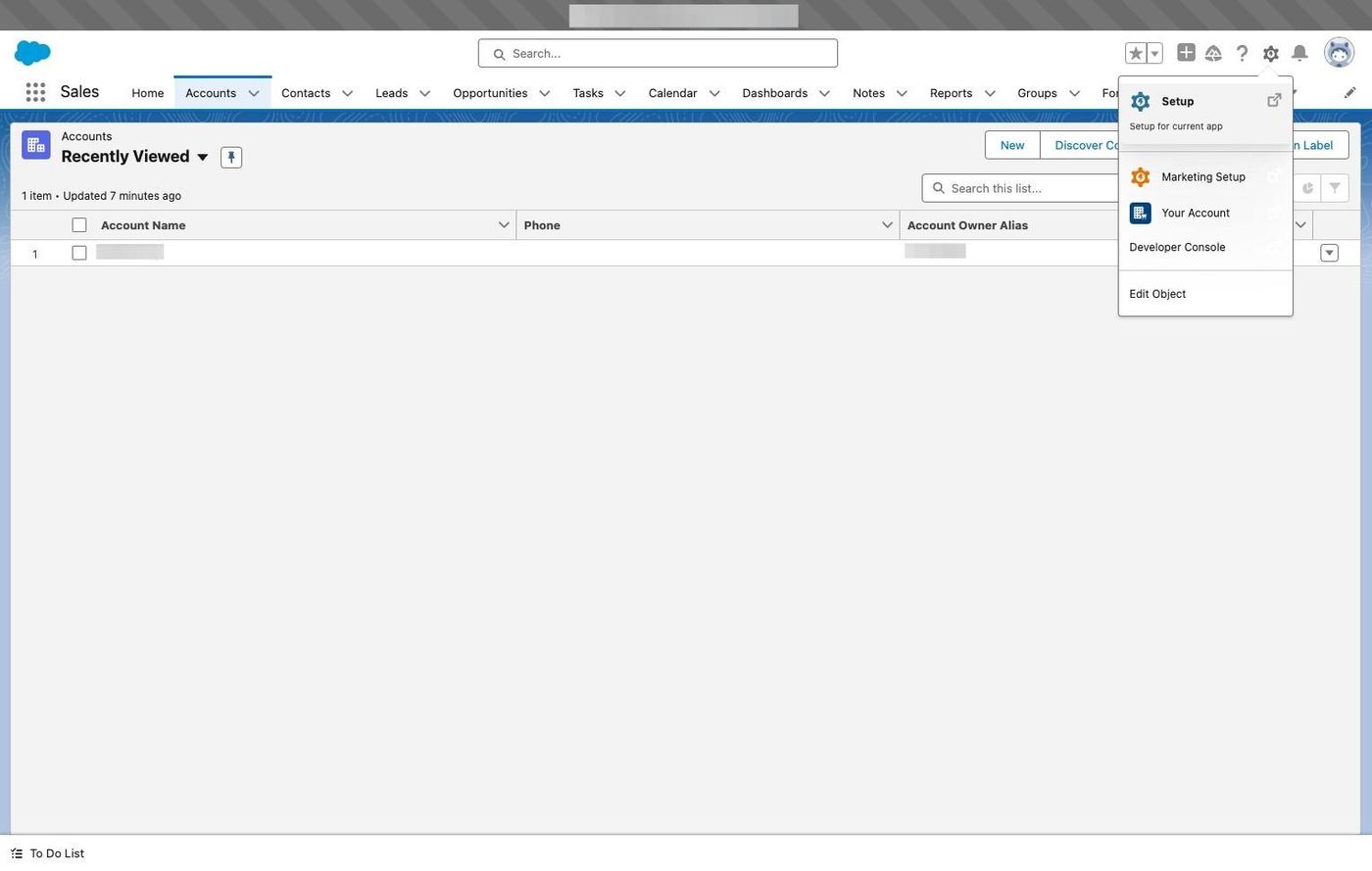
Task: Select Edit Object menu entry
Action: pos(1205,294)
